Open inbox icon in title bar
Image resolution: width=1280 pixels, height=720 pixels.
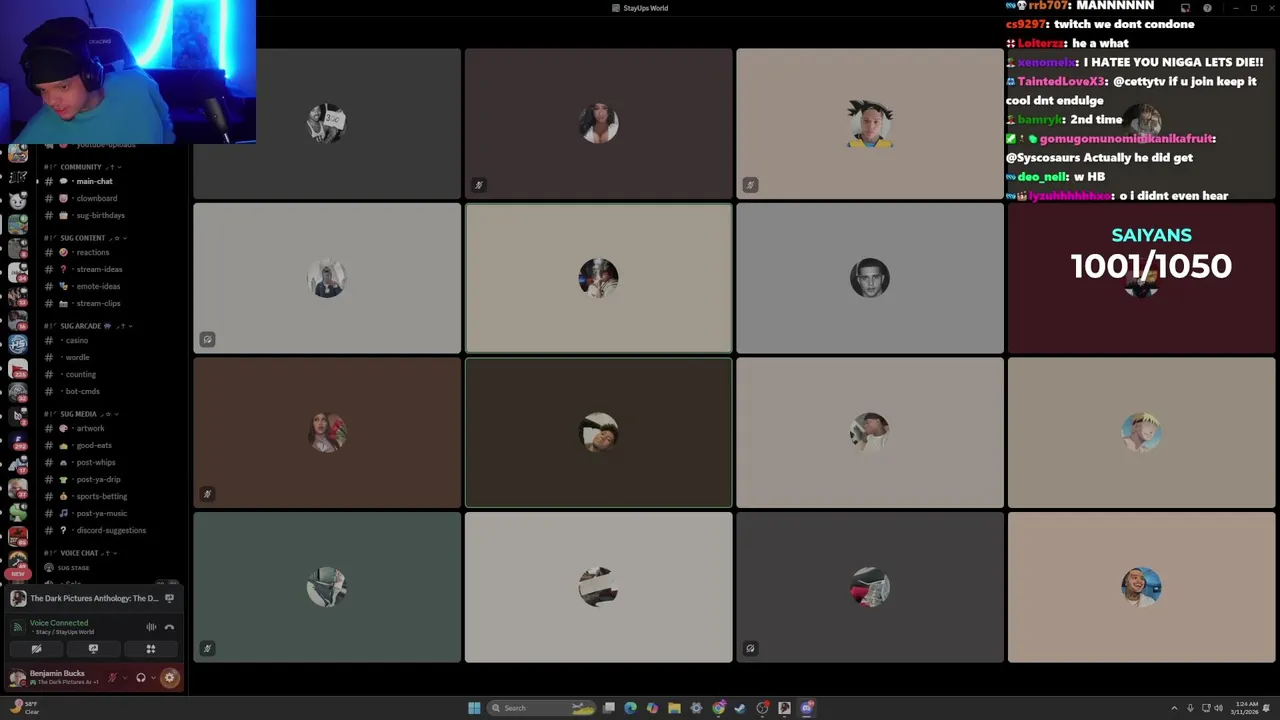click(1185, 8)
